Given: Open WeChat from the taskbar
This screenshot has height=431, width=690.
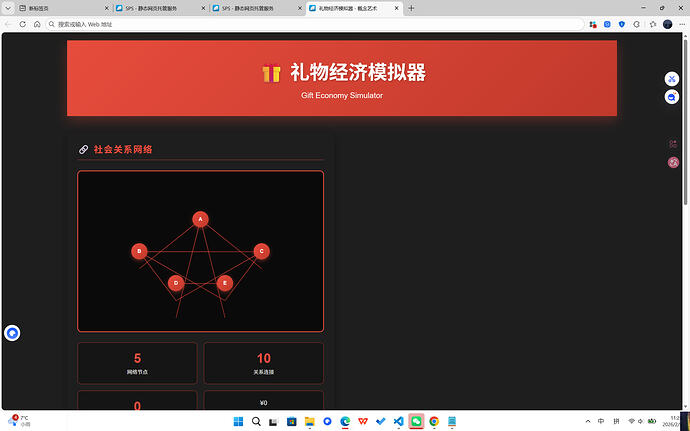Looking at the screenshot, I should [416, 421].
